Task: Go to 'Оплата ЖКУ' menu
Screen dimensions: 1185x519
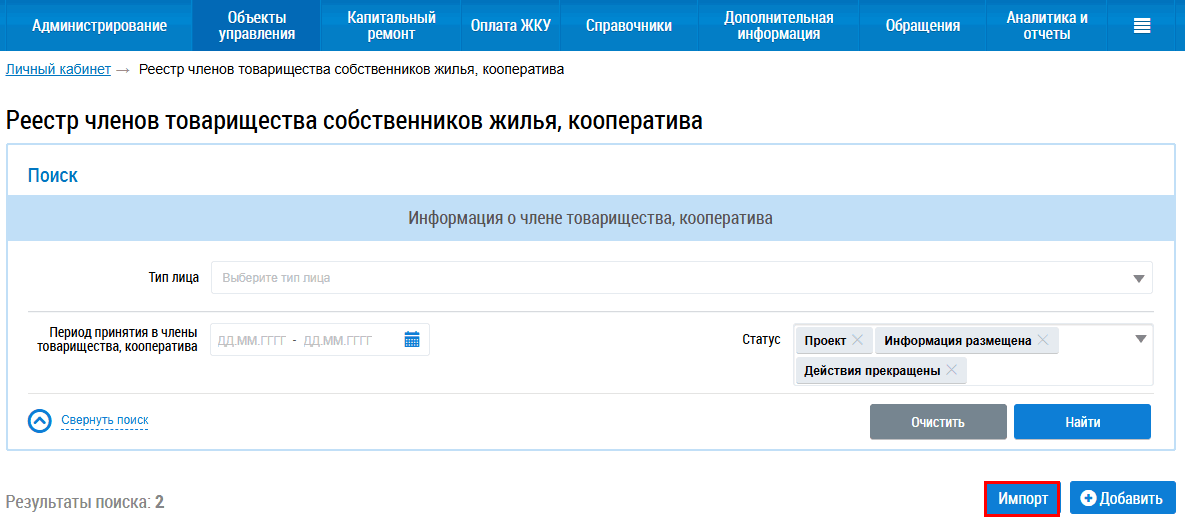Action: coord(510,26)
